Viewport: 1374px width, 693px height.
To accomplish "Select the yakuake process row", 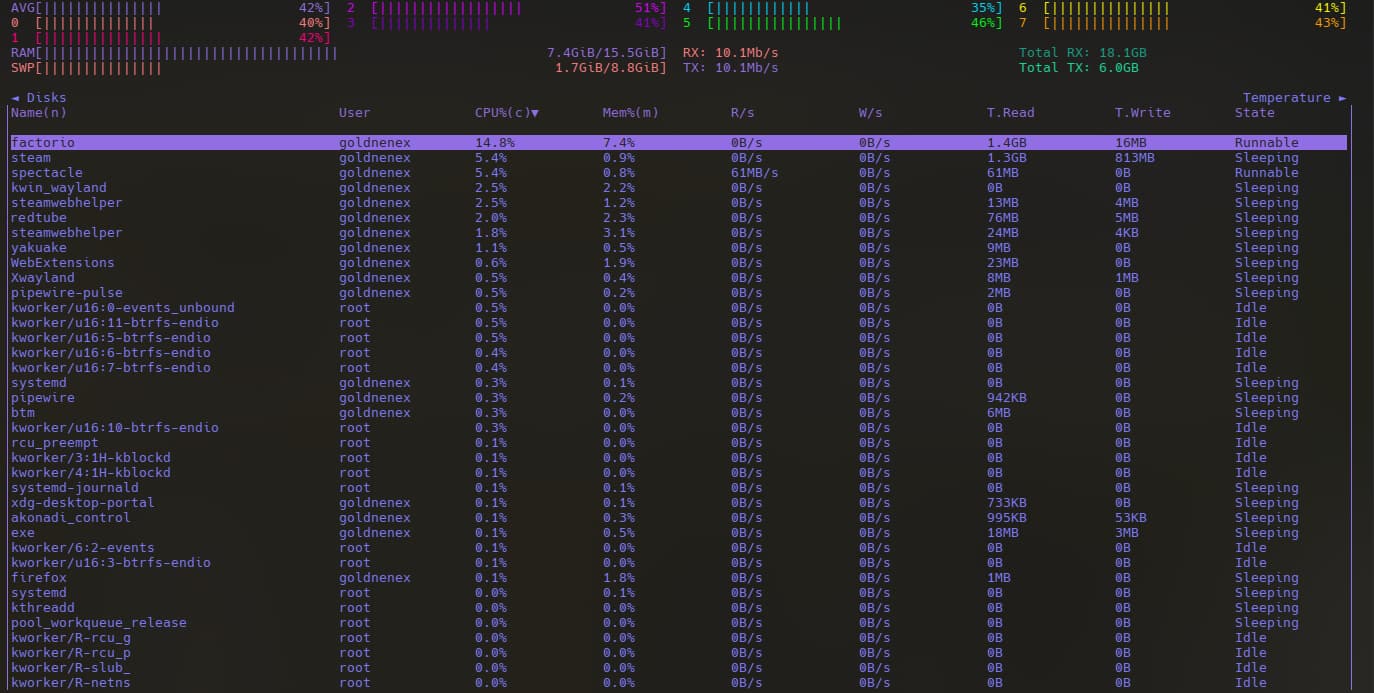I will tap(38, 248).
